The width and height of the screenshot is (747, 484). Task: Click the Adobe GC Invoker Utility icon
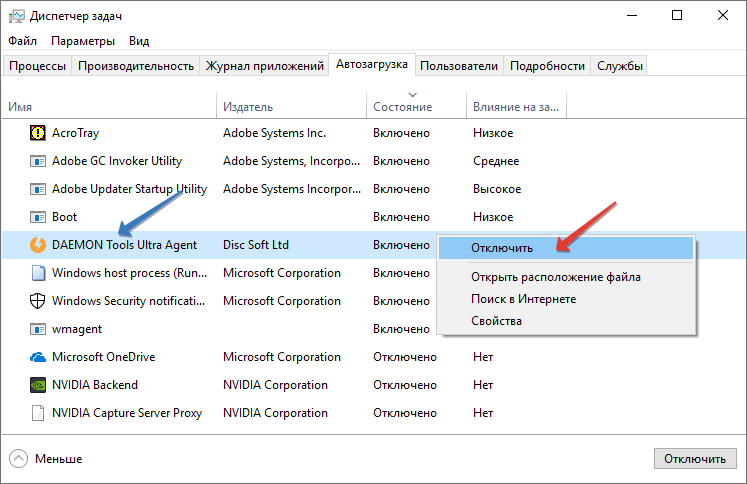point(38,161)
